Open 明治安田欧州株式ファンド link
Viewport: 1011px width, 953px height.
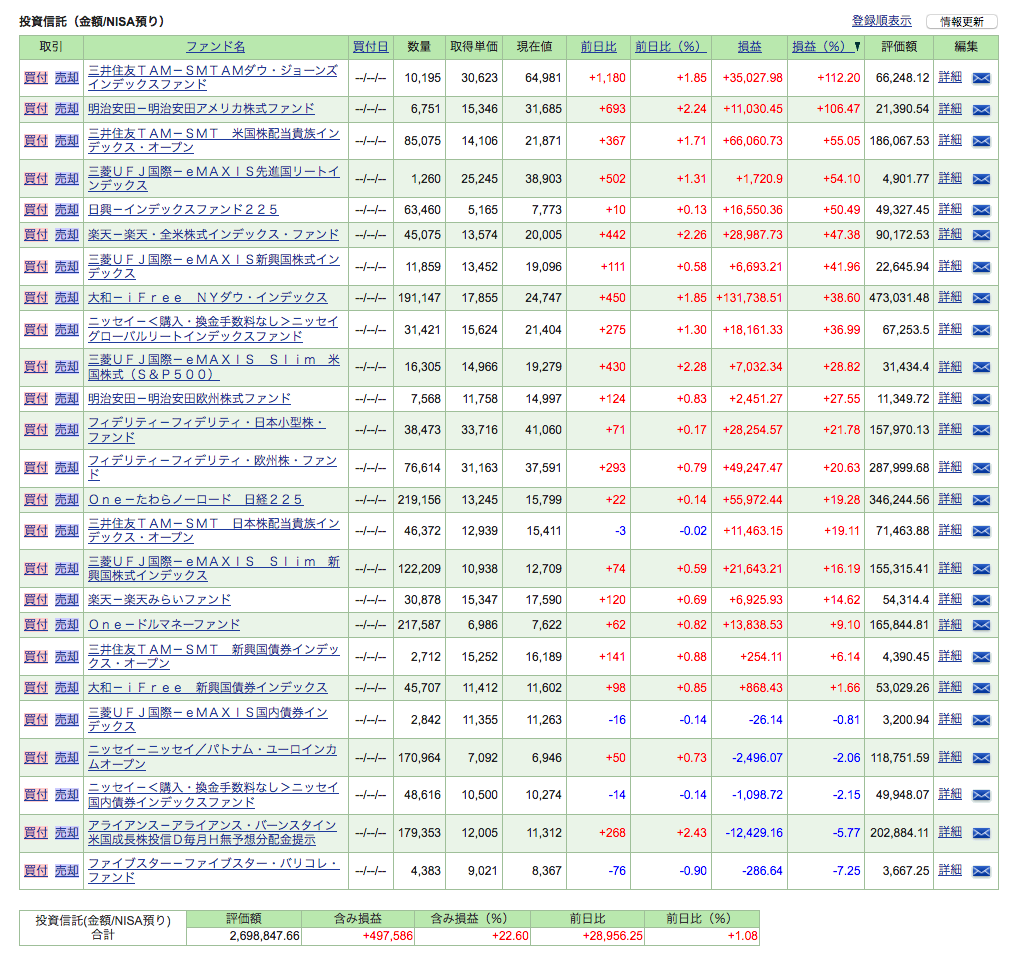click(190, 398)
